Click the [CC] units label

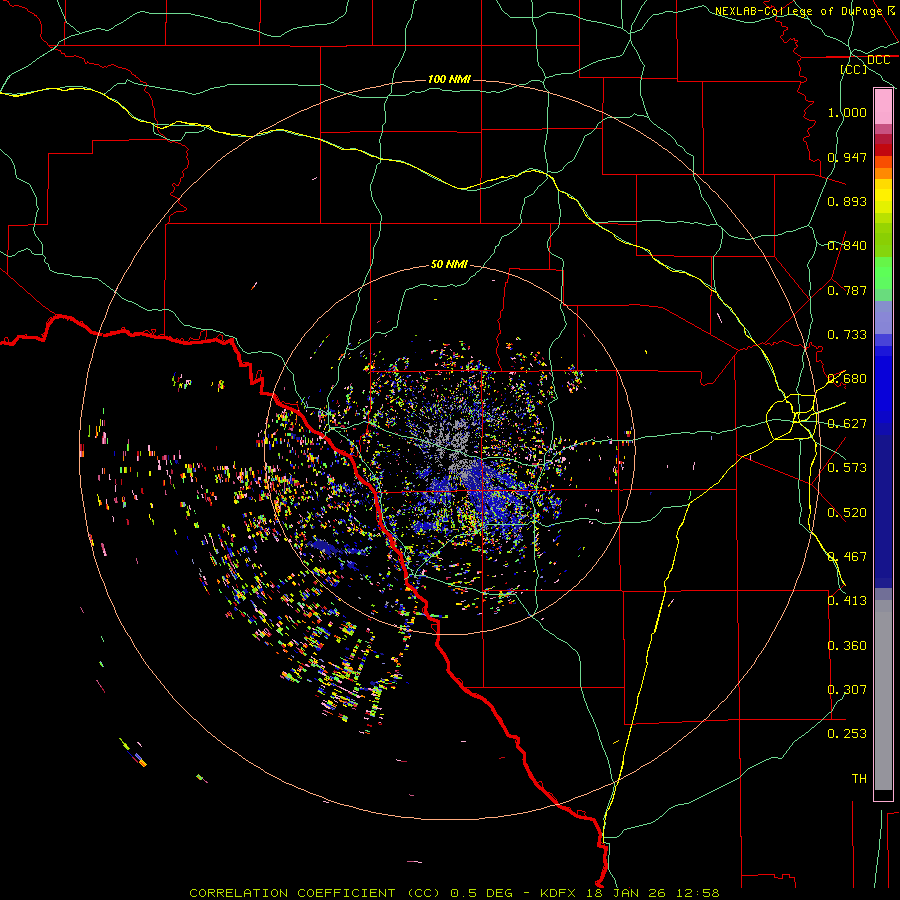pos(854,69)
